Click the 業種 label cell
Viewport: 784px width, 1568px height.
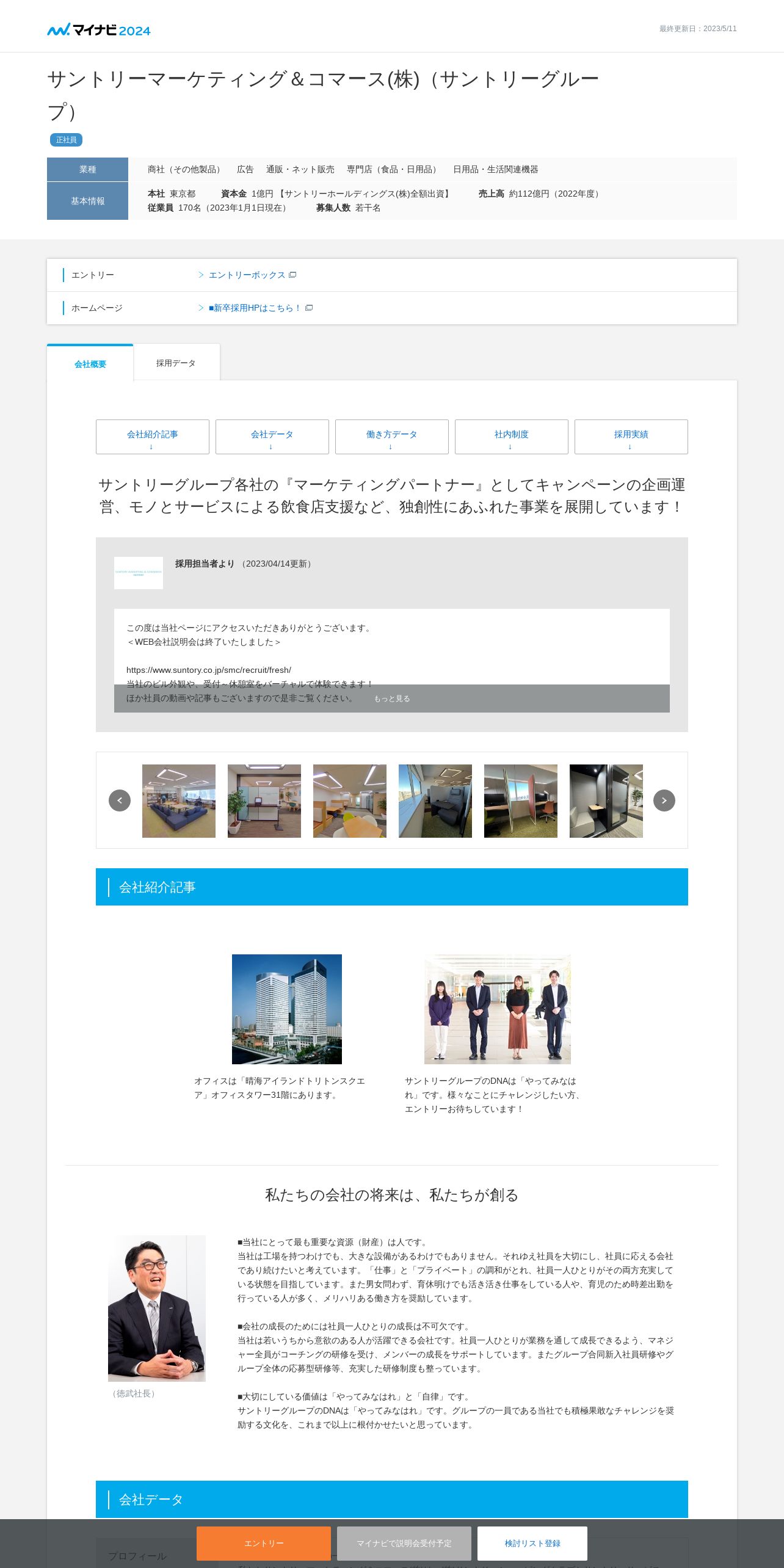coord(87,169)
